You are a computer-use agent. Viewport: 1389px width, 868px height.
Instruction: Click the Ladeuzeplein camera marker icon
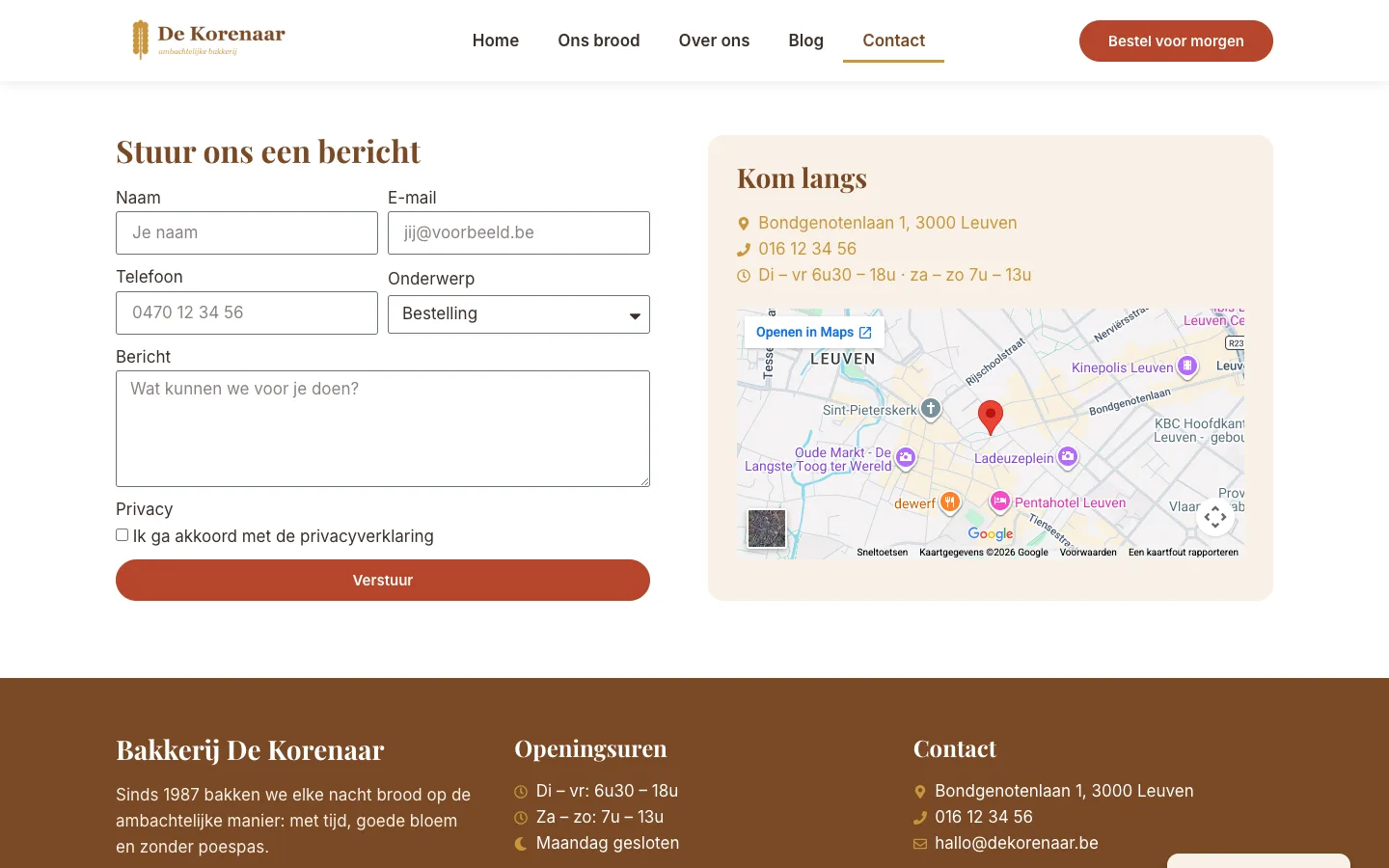point(1068,457)
